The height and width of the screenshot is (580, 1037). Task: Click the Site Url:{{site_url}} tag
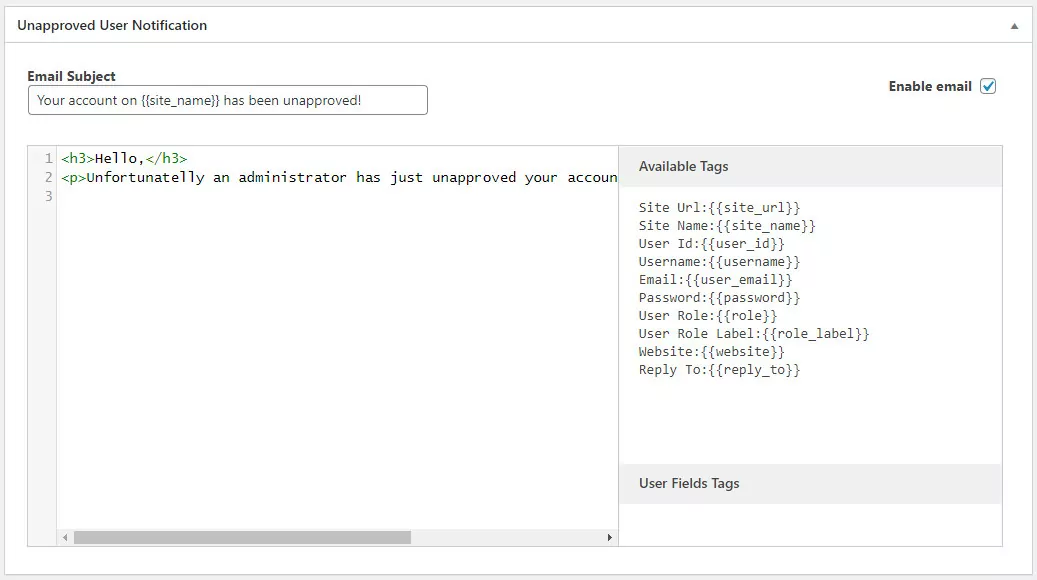pyautogui.click(x=719, y=208)
